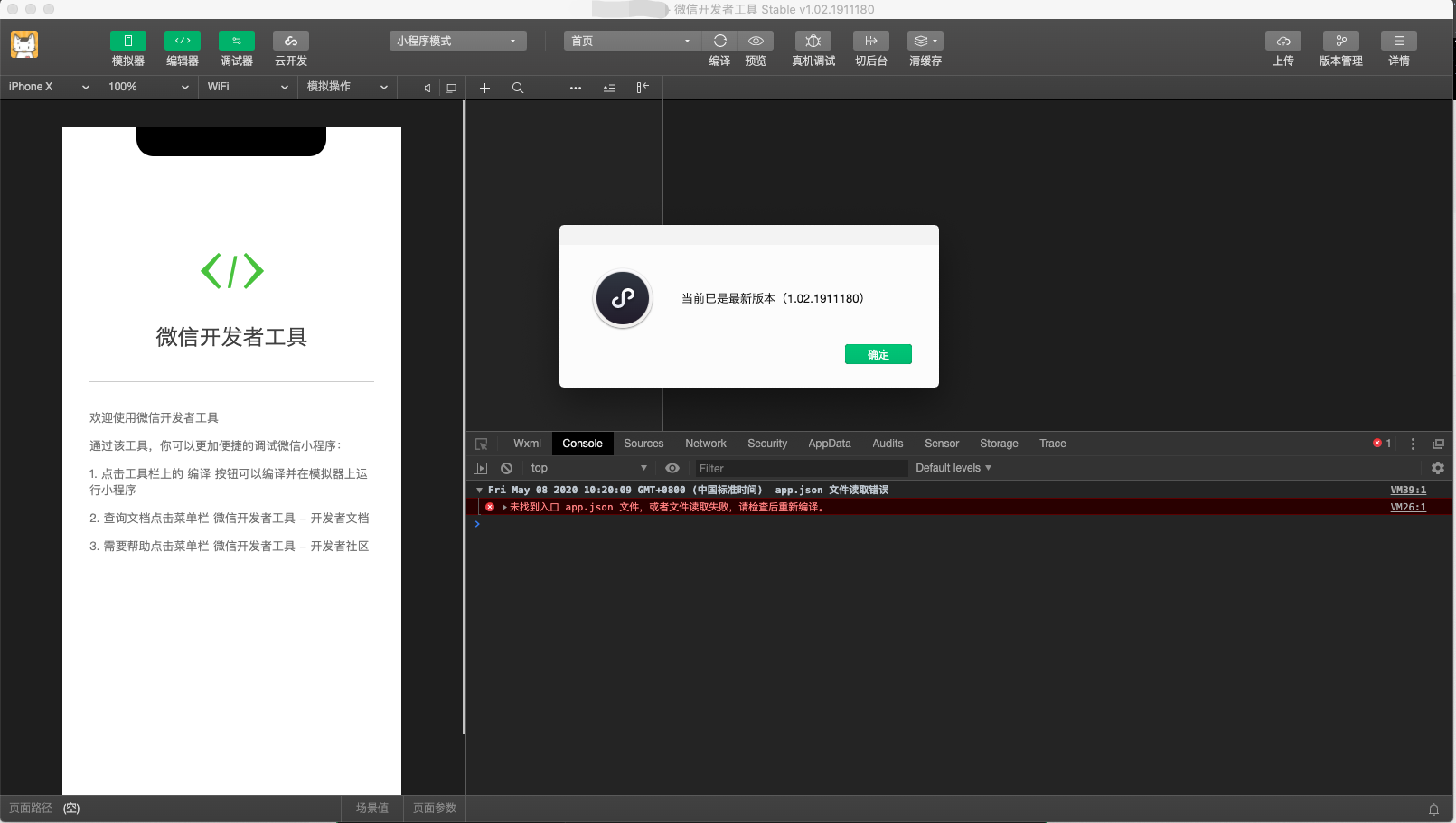Click the red error count indicator
1456x823 pixels.
1382,444
